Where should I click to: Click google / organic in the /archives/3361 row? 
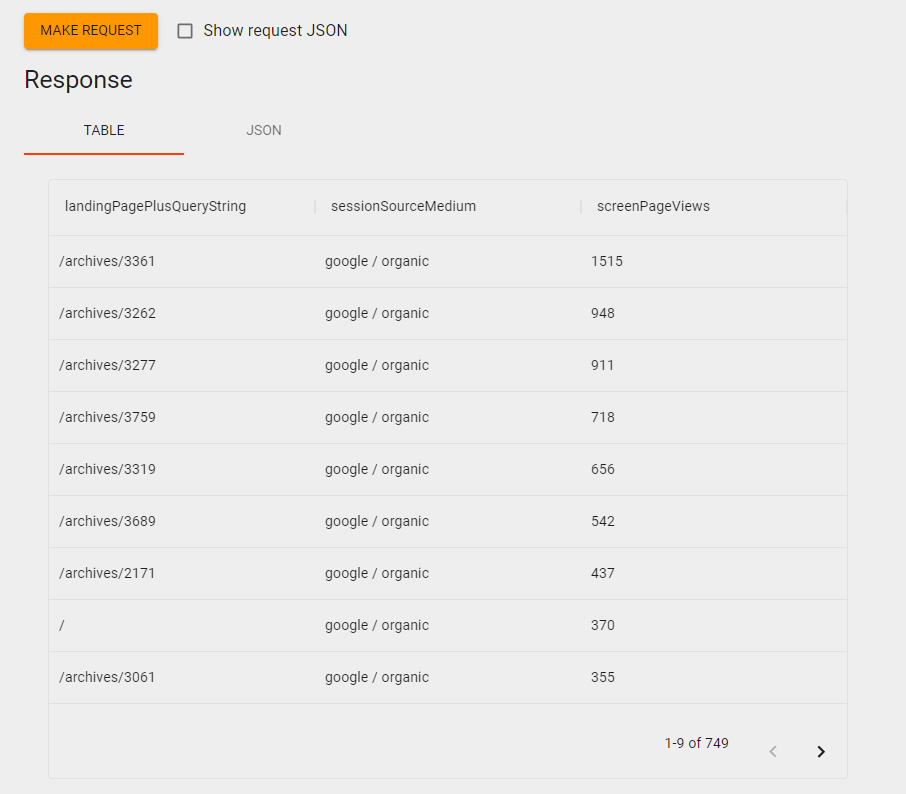377,261
